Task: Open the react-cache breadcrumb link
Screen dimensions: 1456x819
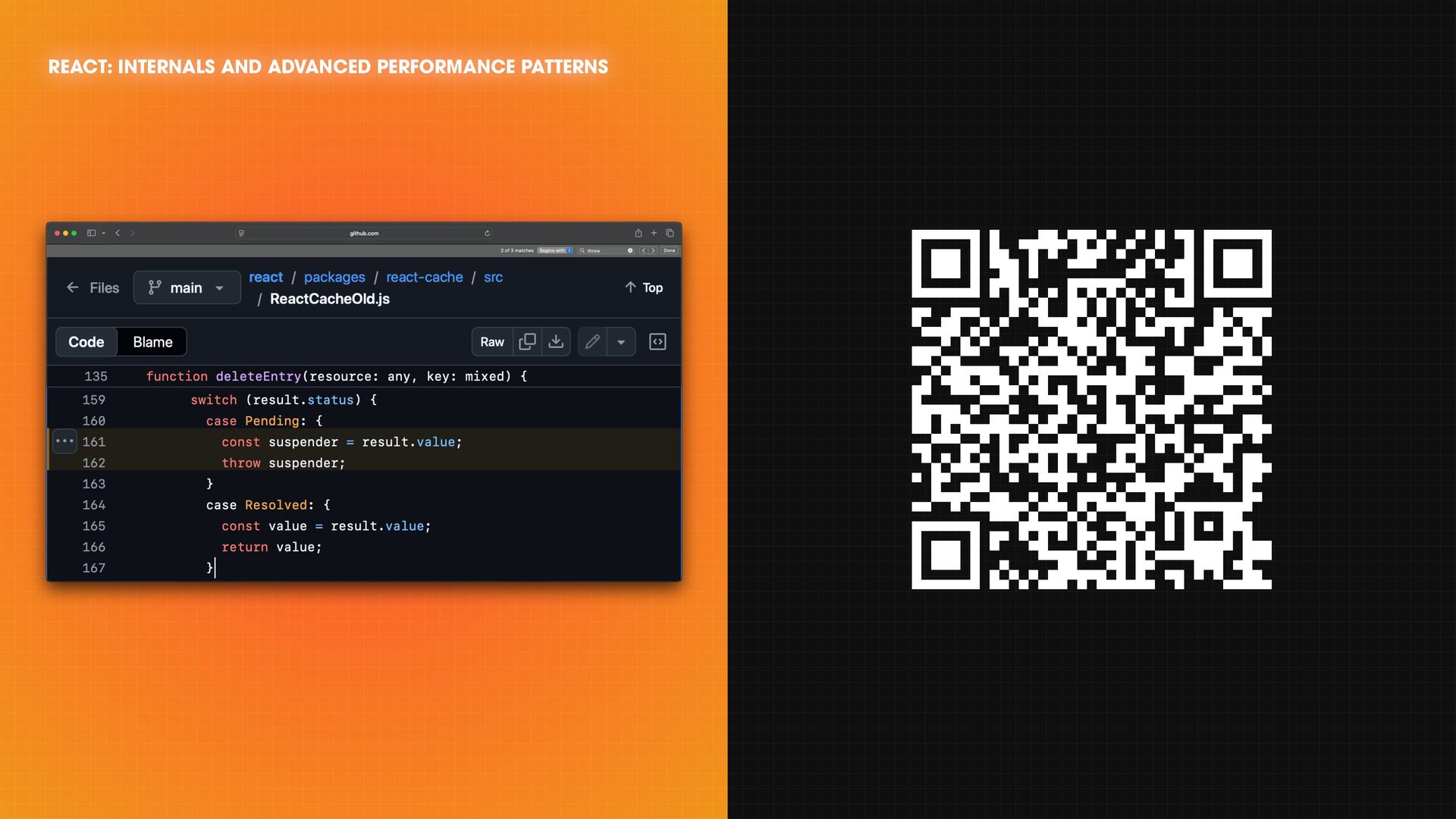Action: [x=424, y=278]
